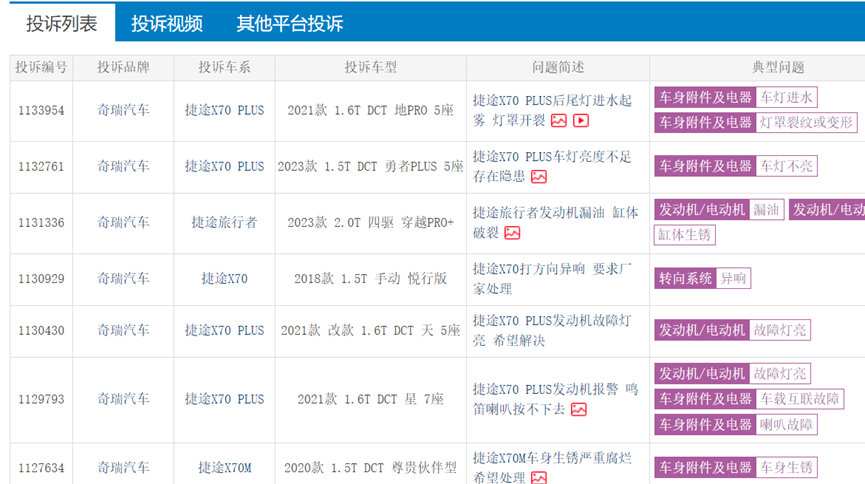Click the 典型问题 column header
This screenshot has height=484, width=865.
(778, 67)
